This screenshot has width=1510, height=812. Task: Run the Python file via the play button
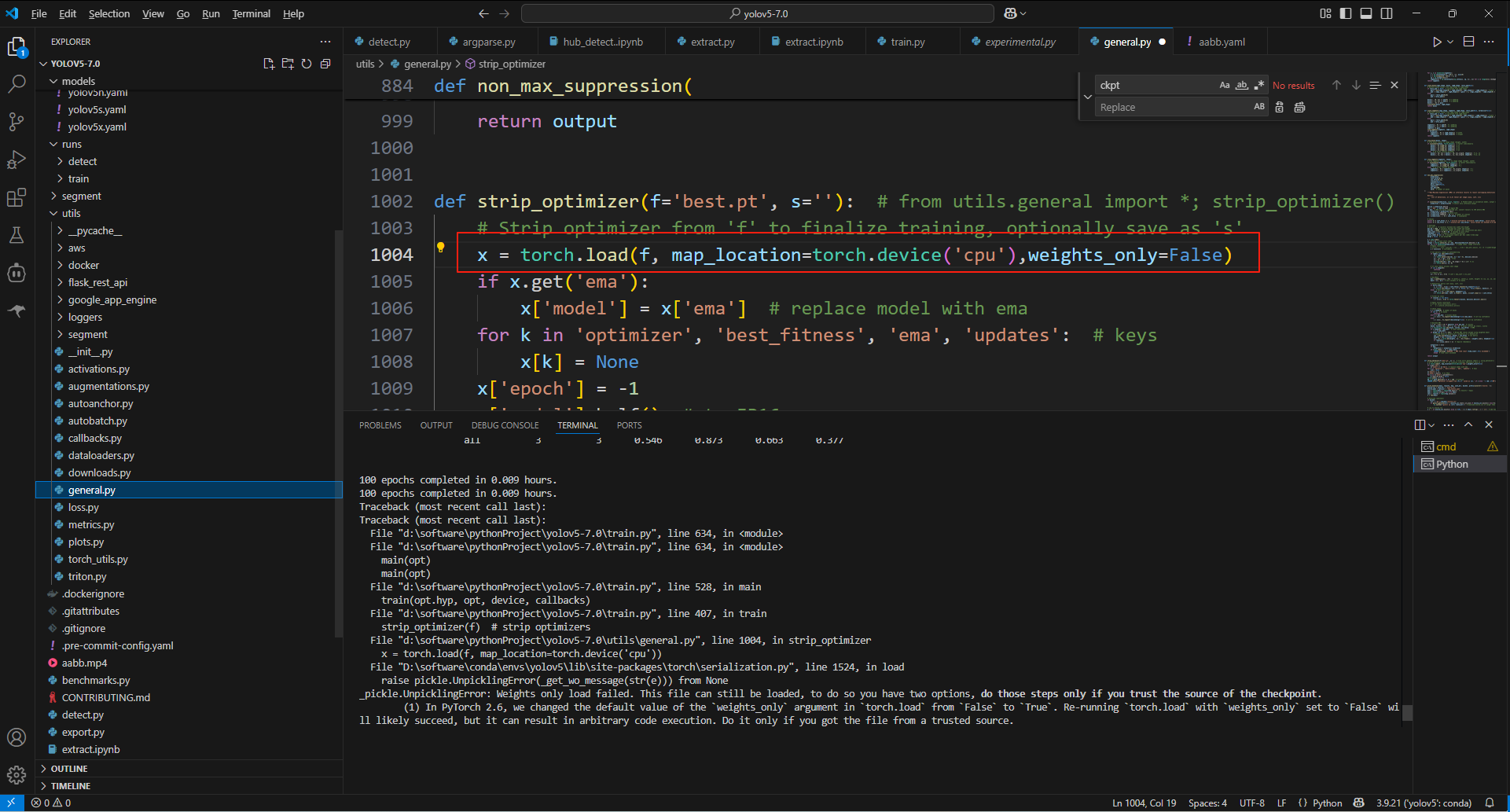point(1438,42)
